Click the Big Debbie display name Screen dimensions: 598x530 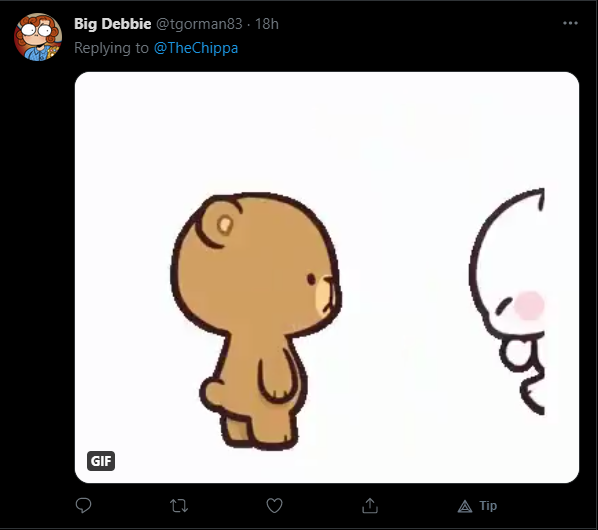coord(113,24)
